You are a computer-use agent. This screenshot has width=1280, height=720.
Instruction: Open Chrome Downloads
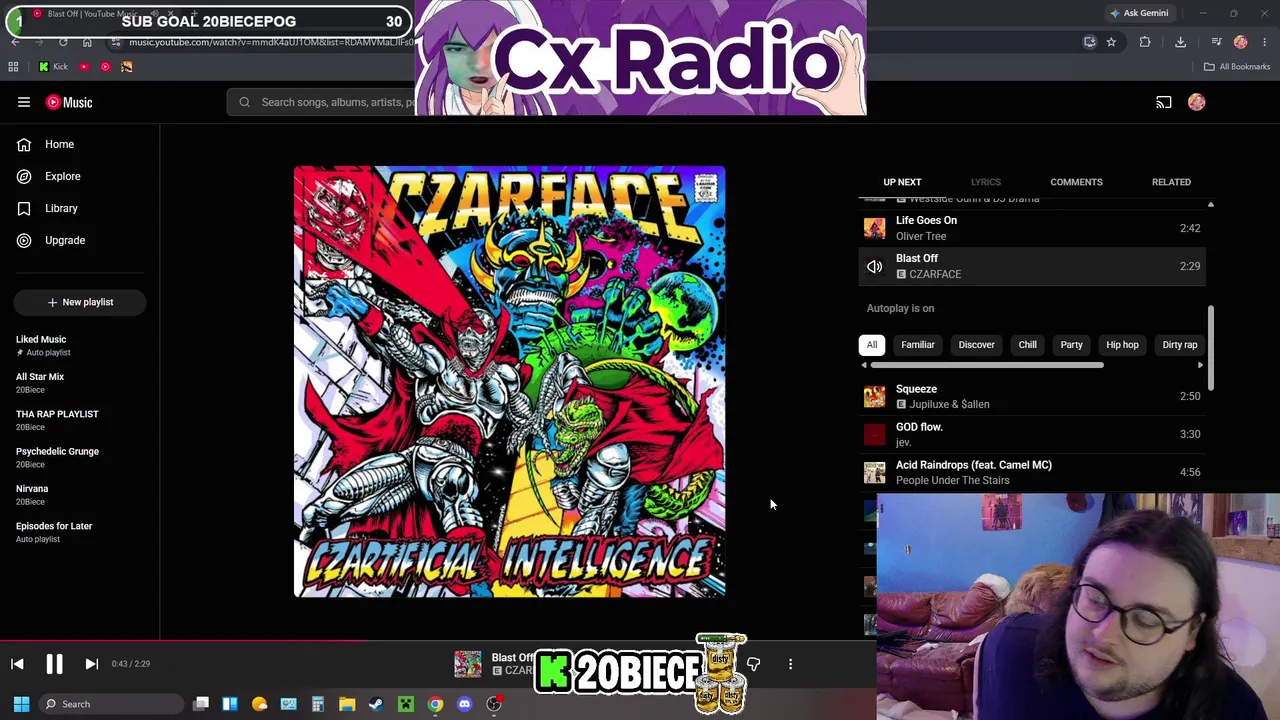[1180, 42]
